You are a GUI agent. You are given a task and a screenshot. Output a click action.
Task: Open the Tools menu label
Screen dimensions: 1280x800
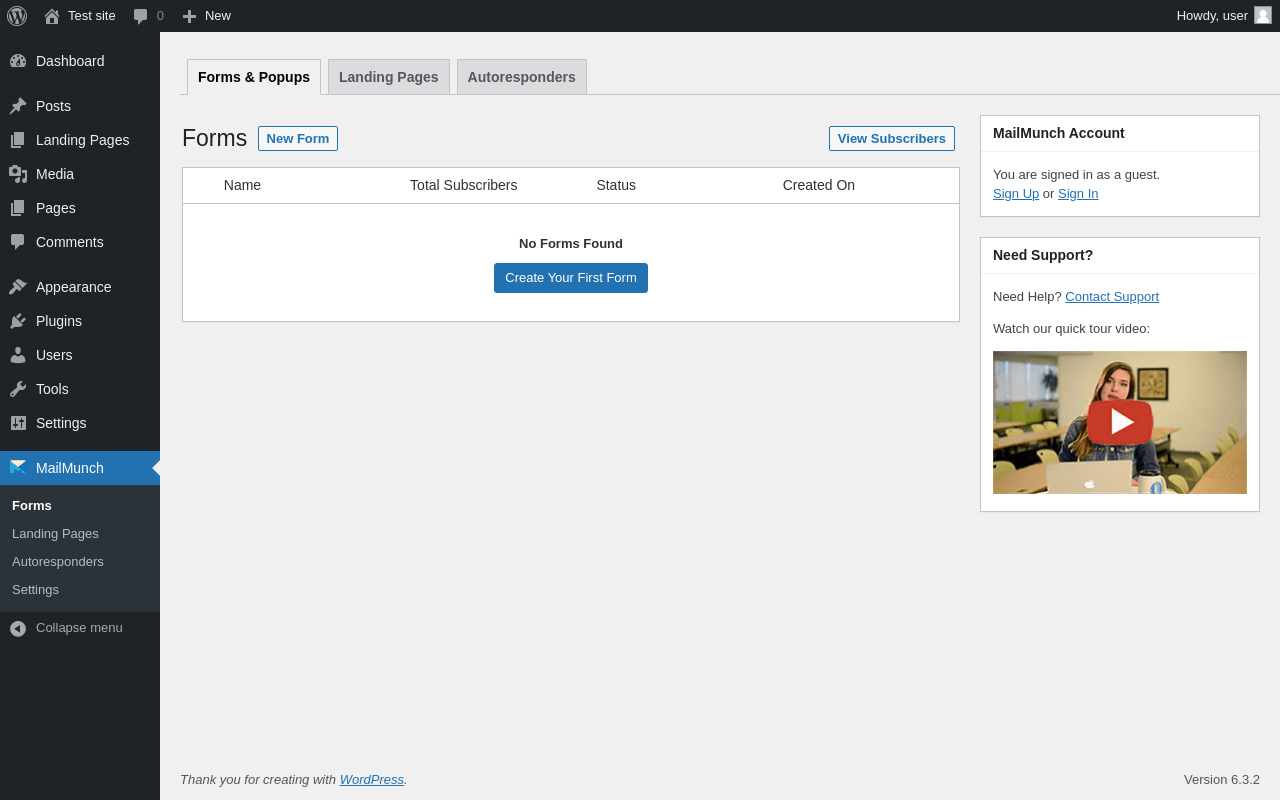[52, 389]
